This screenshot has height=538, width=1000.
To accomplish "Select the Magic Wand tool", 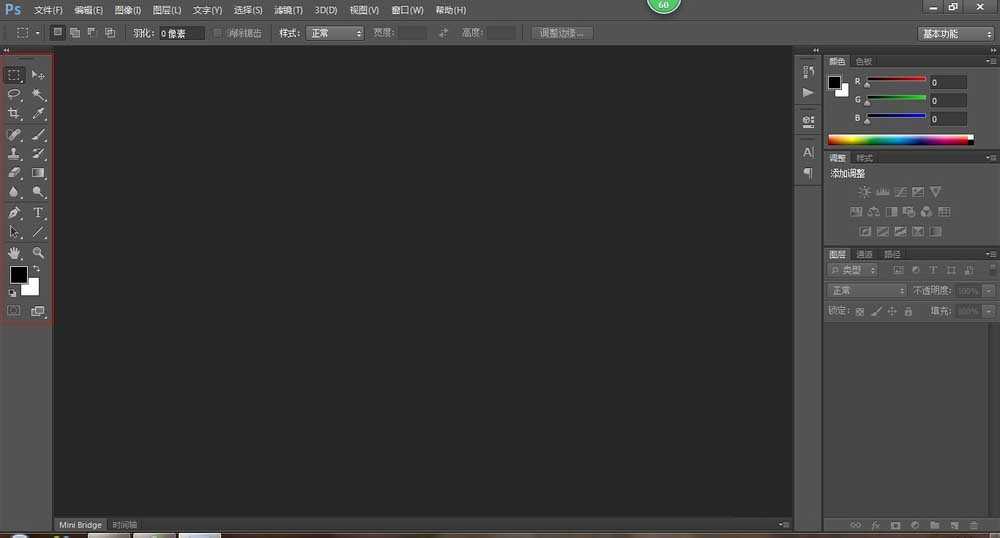I will pyautogui.click(x=39, y=95).
